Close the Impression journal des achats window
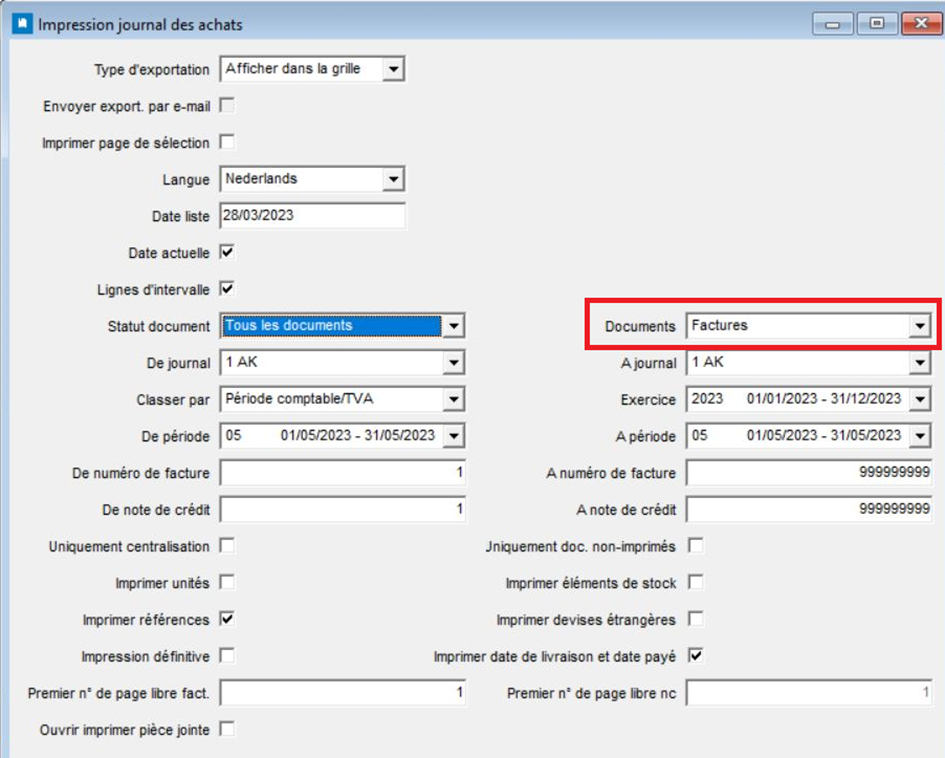 [x=921, y=24]
